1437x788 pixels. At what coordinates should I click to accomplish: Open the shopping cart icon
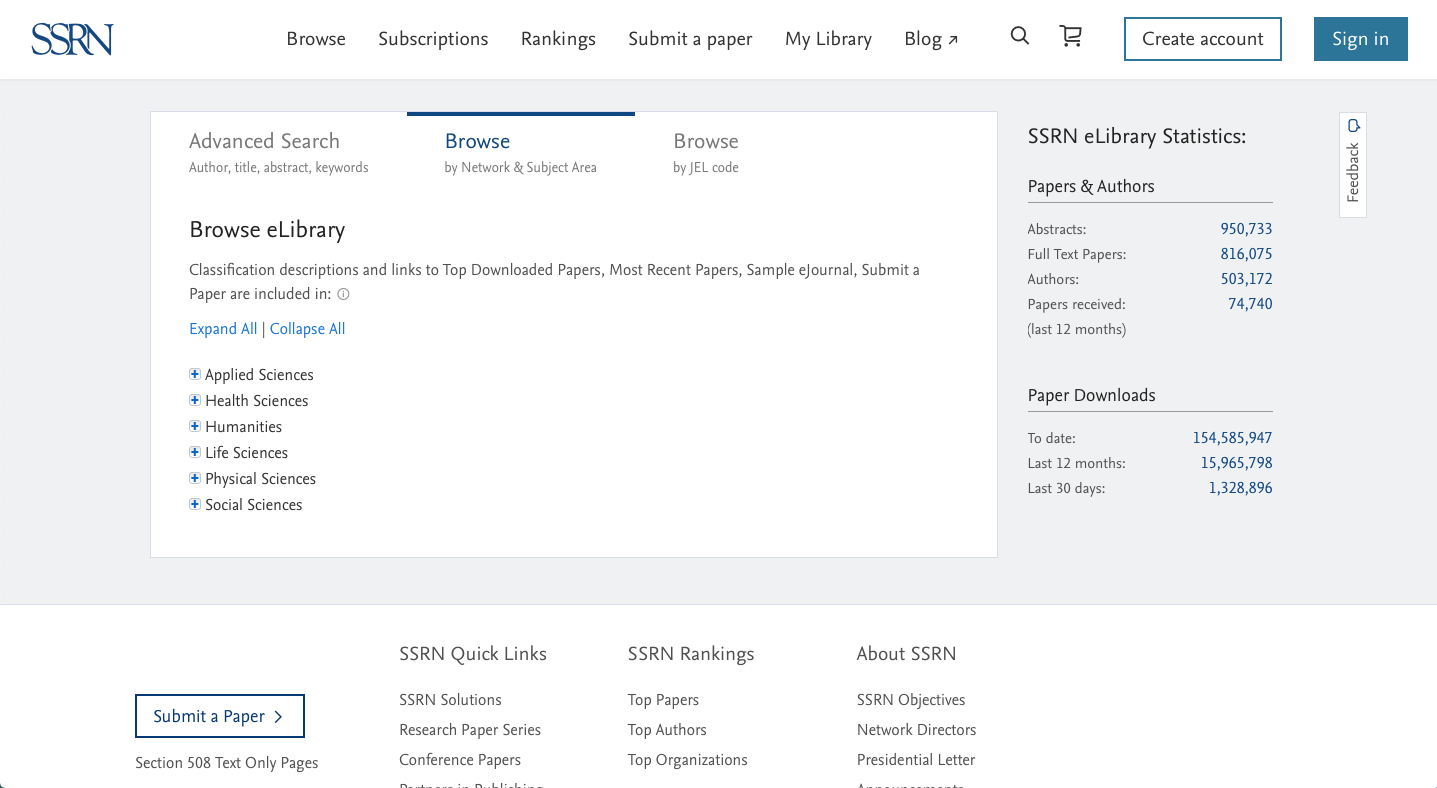coord(1071,35)
